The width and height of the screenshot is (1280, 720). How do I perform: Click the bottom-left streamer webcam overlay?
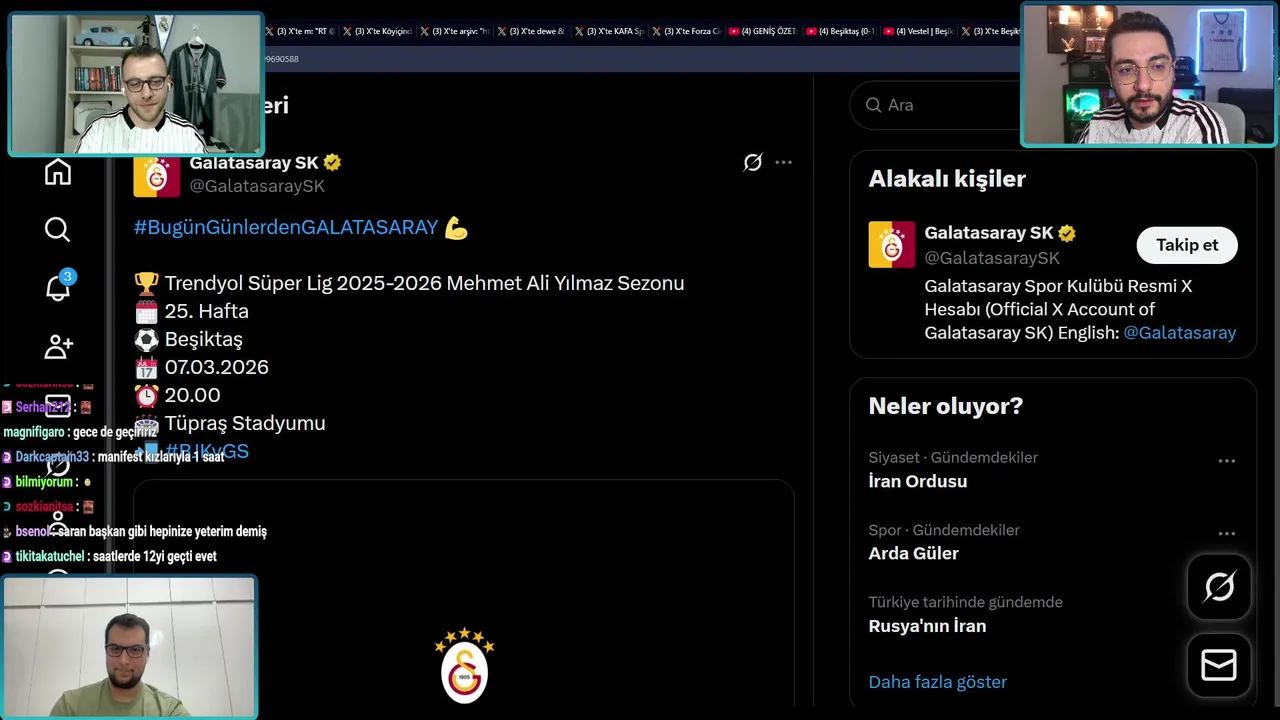[x=129, y=647]
